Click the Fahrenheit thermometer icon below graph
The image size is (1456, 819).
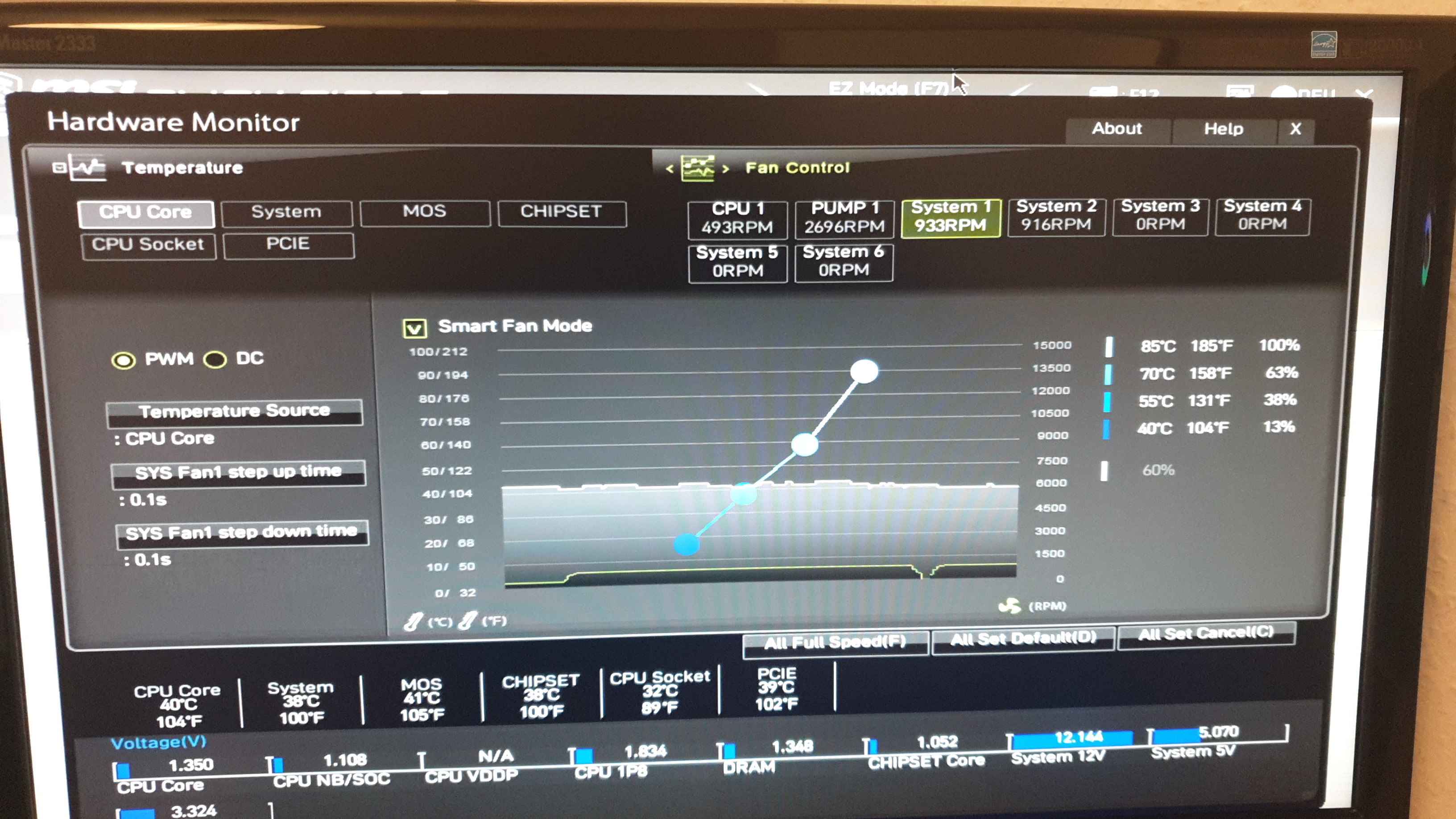pos(467,620)
